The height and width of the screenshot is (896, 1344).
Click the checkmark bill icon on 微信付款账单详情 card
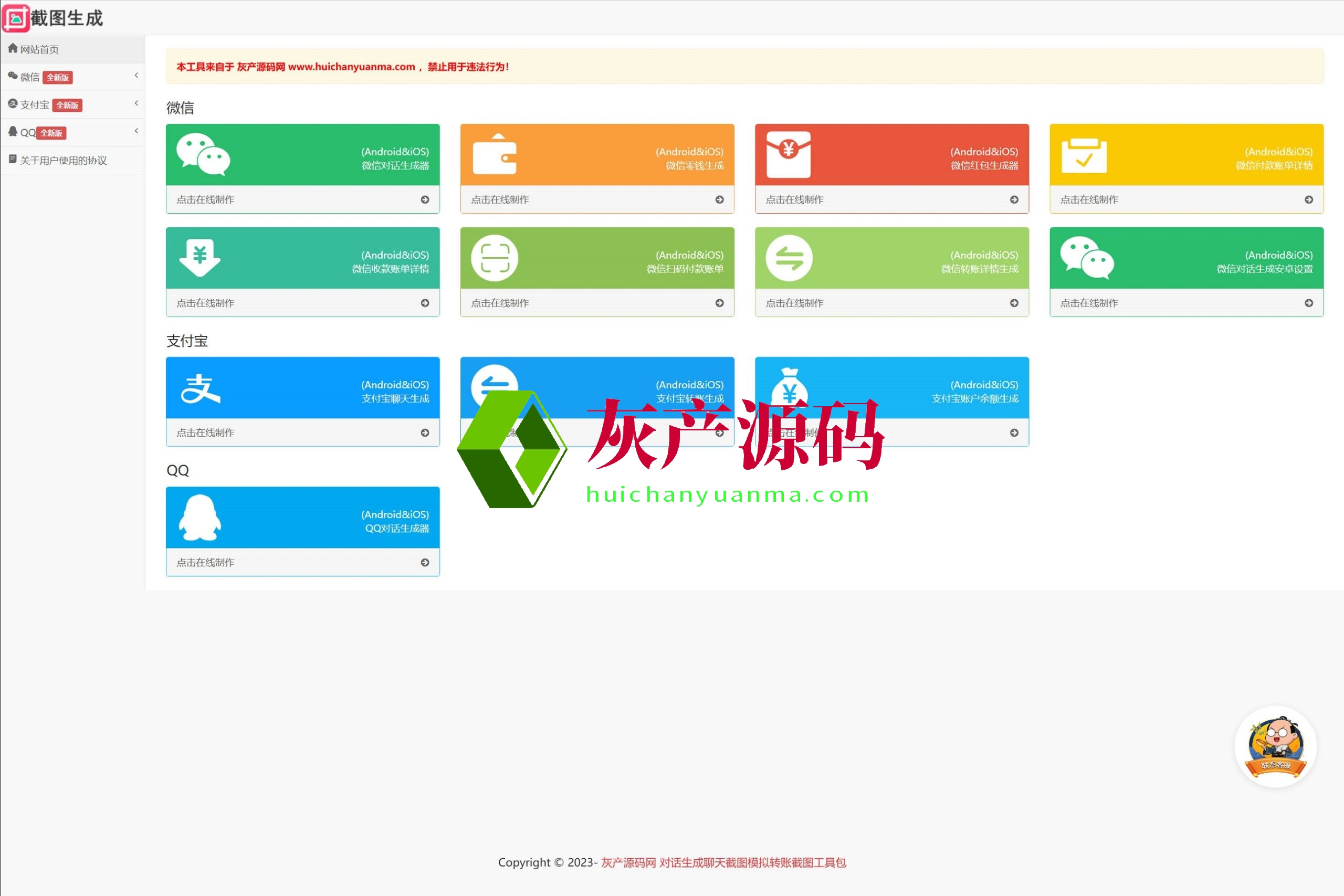pyautogui.click(x=1084, y=155)
